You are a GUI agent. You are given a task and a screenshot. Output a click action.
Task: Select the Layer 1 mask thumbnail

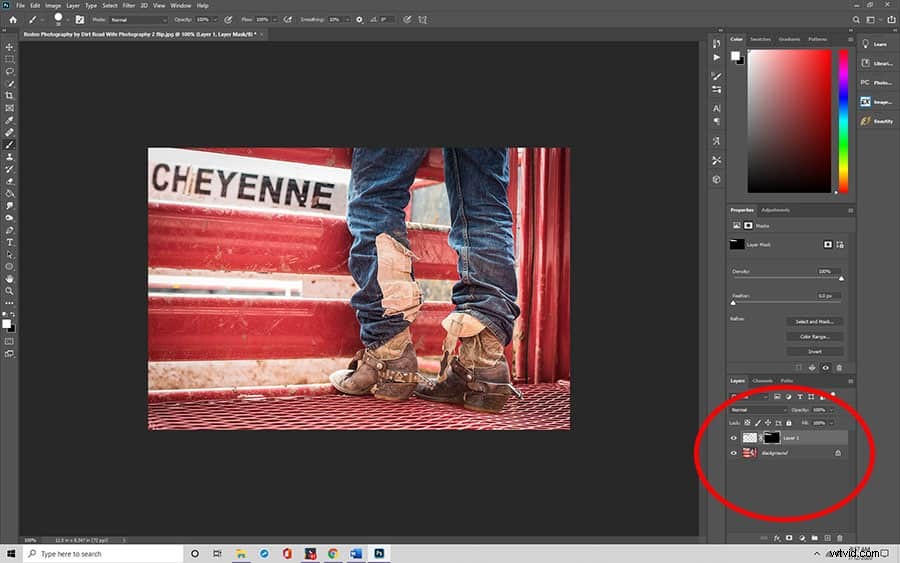coord(771,438)
